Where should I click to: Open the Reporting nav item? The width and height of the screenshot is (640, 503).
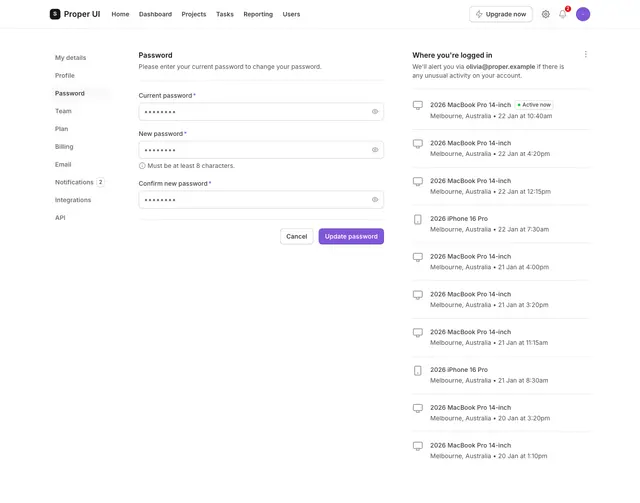(x=258, y=14)
